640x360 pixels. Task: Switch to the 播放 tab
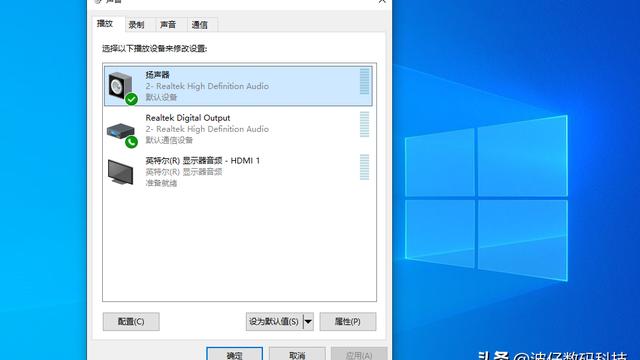(x=105, y=24)
